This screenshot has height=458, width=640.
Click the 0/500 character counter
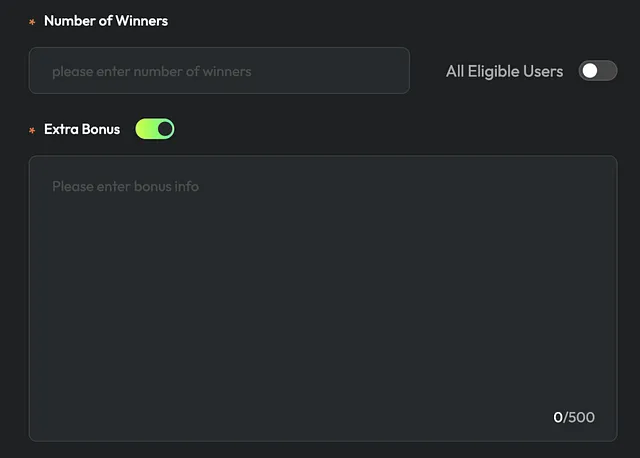click(x=574, y=417)
